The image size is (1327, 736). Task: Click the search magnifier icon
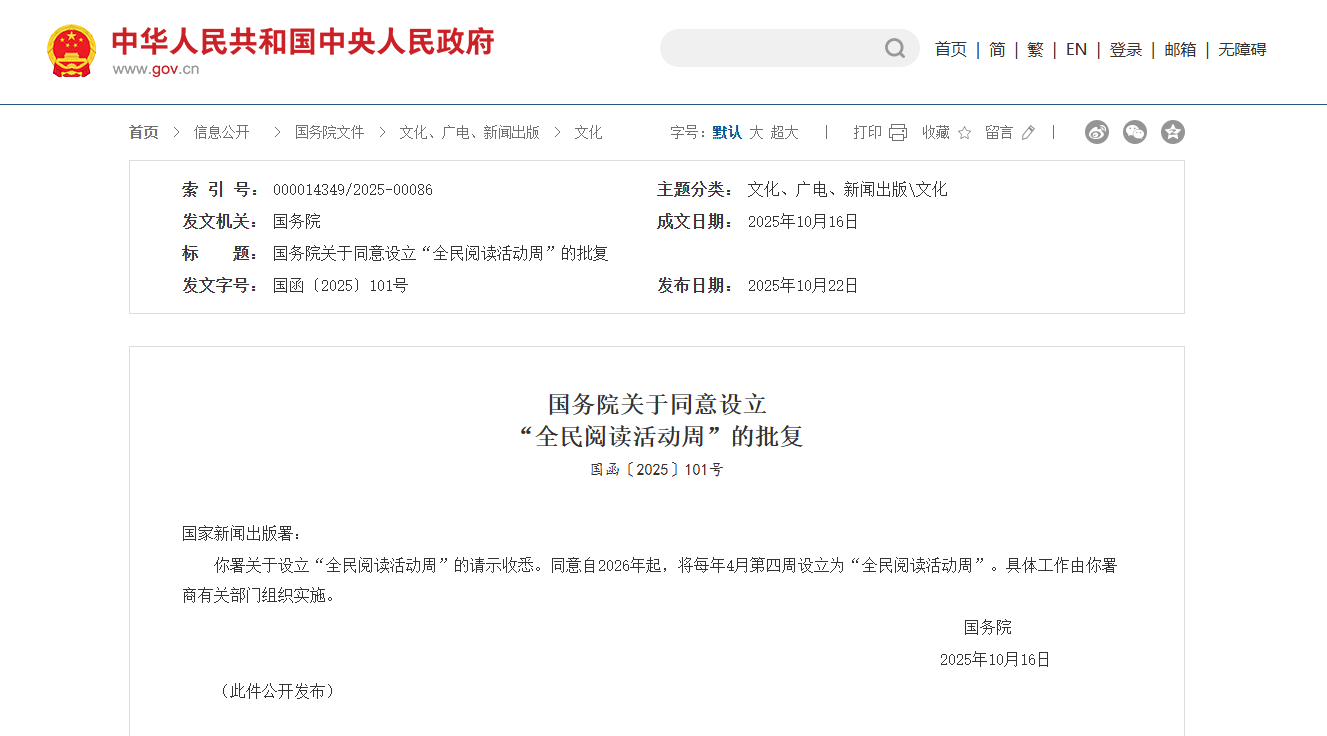[x=894, y=48]
